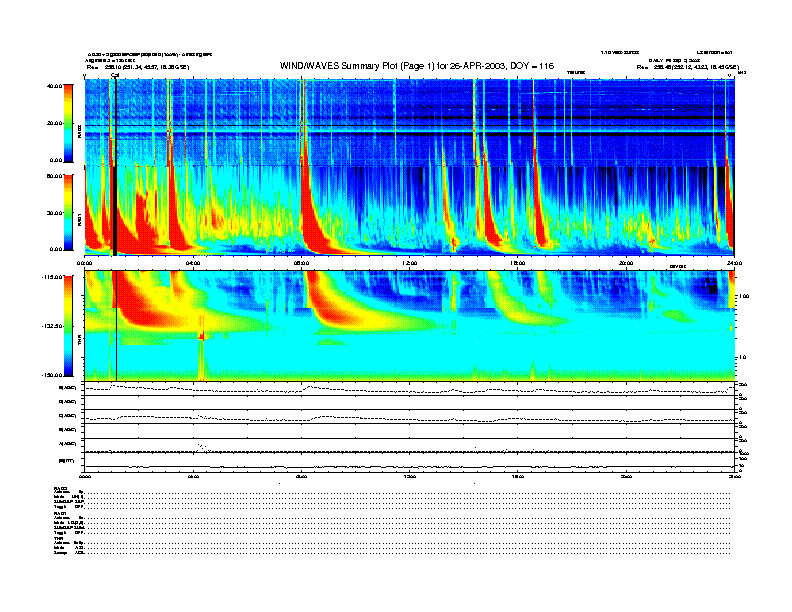Image resolution: width=792 pixels, height=612 pixels.
Task: Click the red burst at 08:00 in RAD1
Action: tap(311, 222)
